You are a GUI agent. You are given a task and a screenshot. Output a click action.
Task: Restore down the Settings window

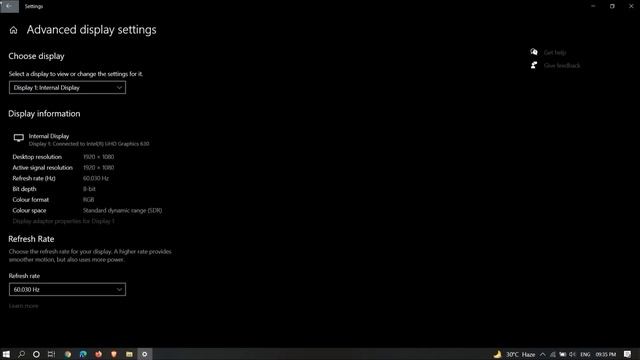pyautogui.click(x=612, y=6)
